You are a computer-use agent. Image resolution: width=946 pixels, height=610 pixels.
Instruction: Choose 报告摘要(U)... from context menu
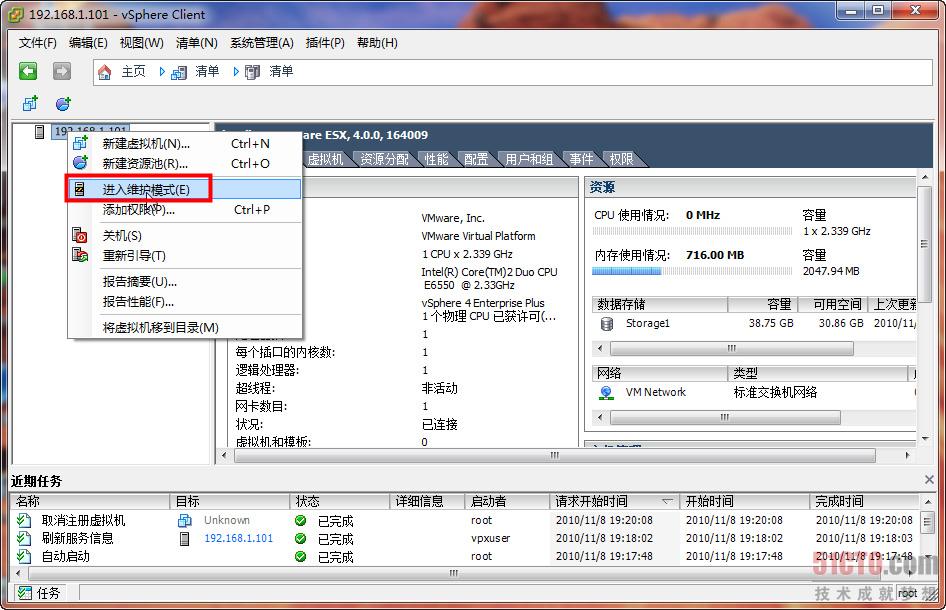pos(185,281)
